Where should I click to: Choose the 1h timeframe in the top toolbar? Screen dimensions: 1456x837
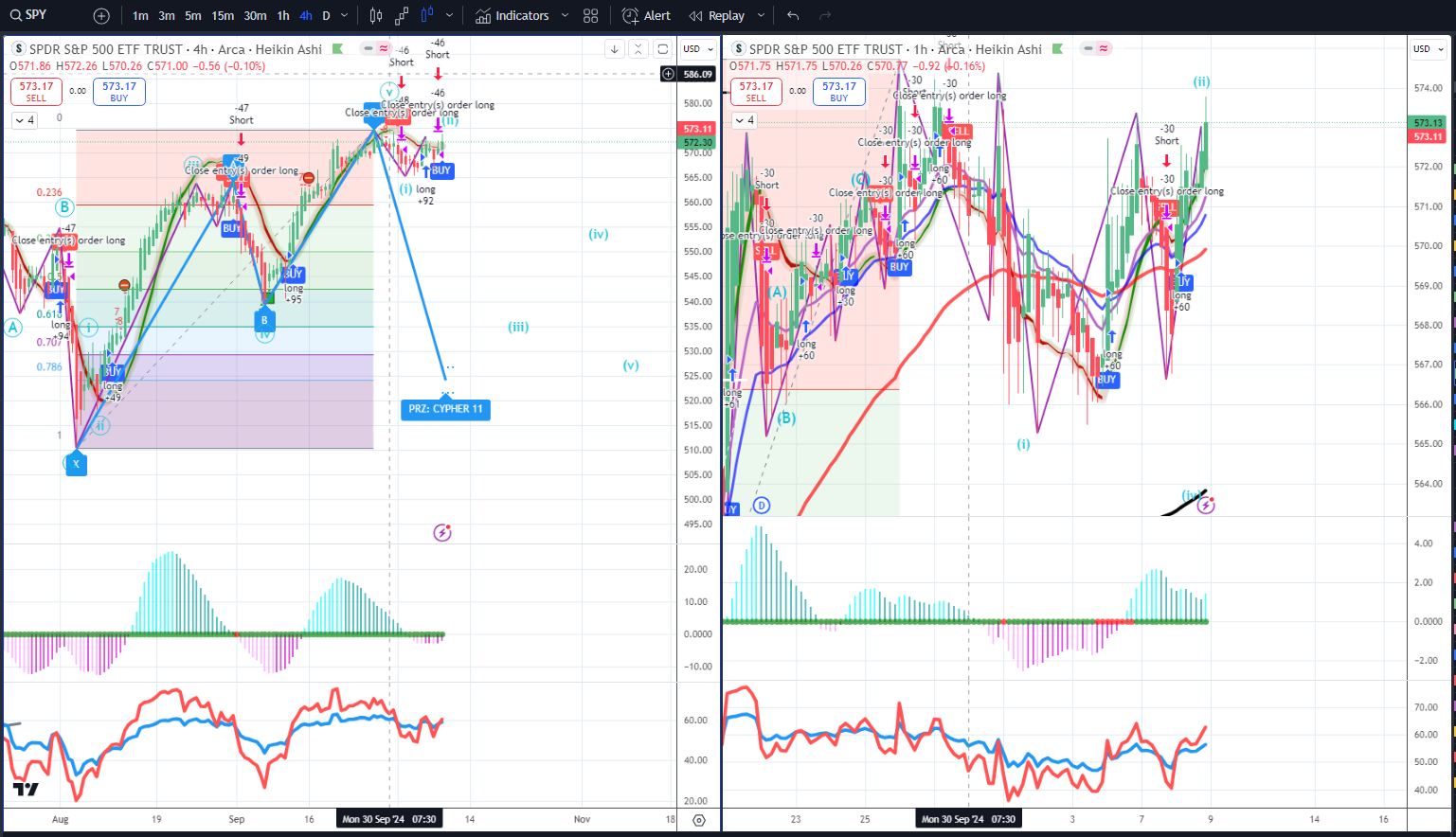pos(283,16)
